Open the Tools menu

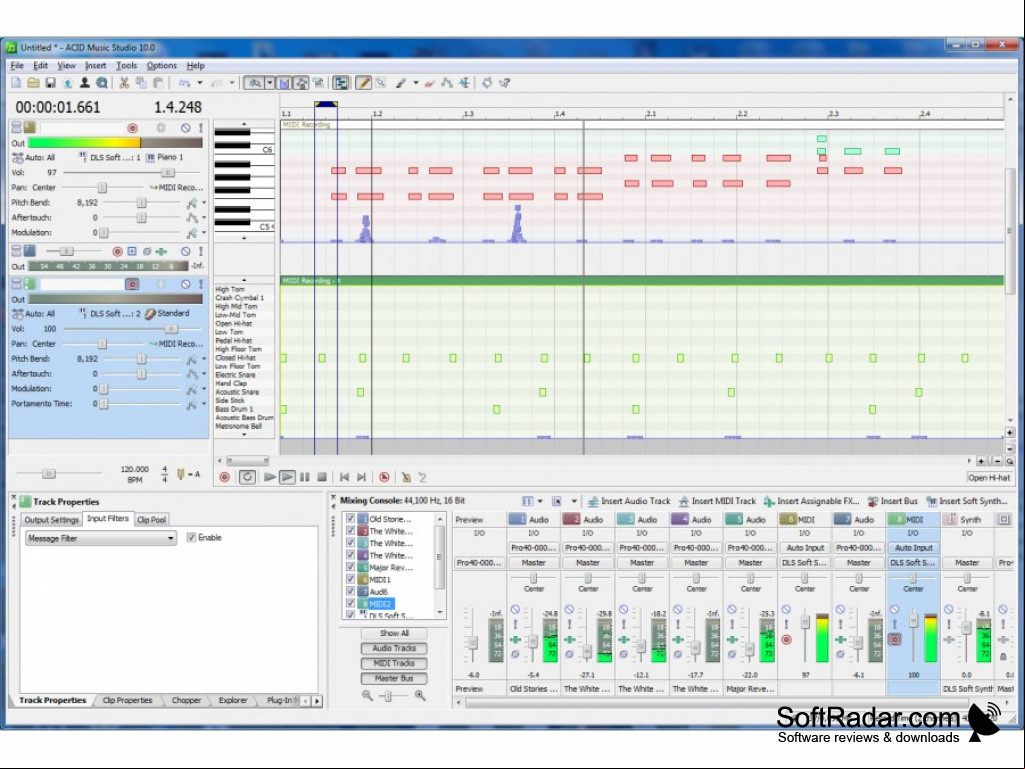coord(126,65)
